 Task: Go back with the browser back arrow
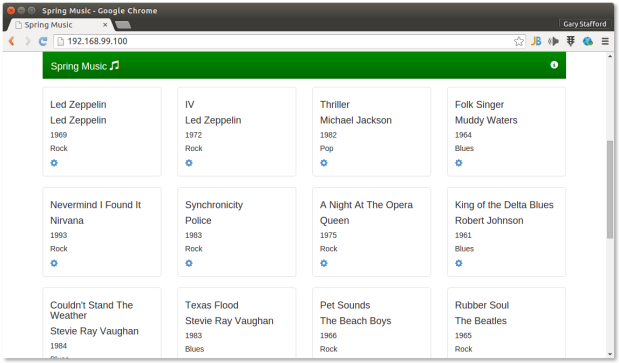tap(12, 41)
